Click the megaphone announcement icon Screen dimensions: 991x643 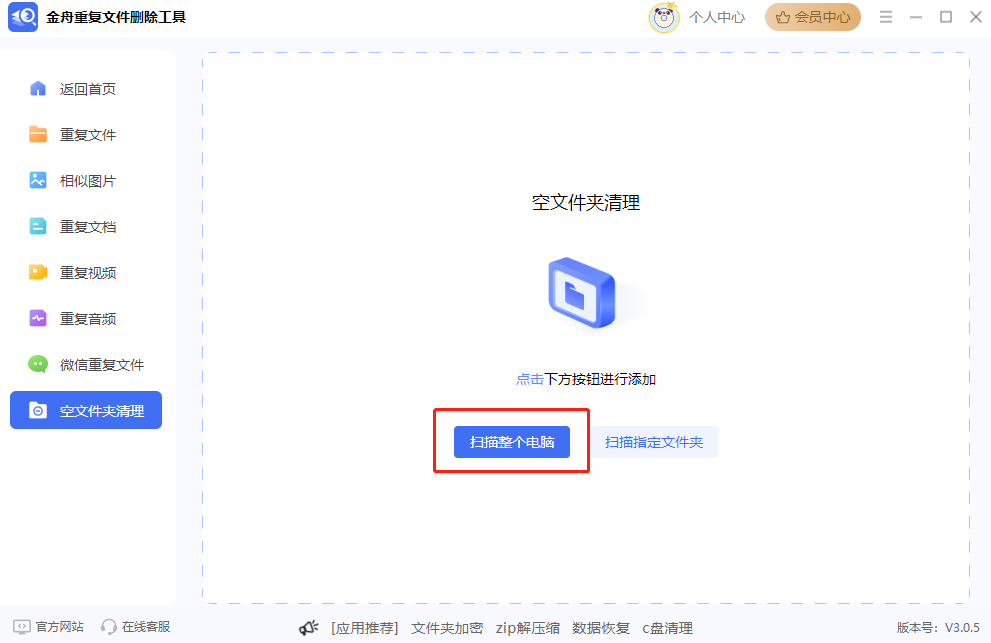(308, 628)
